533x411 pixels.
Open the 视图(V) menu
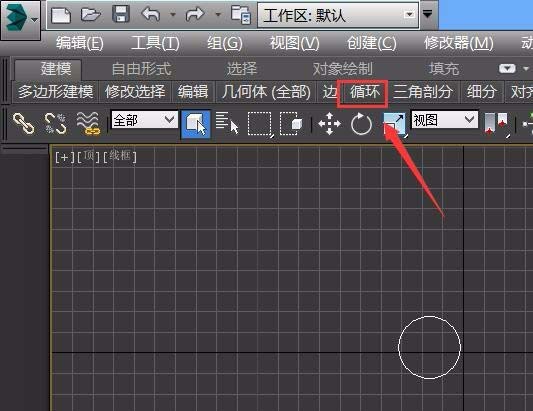pos(295,43)
